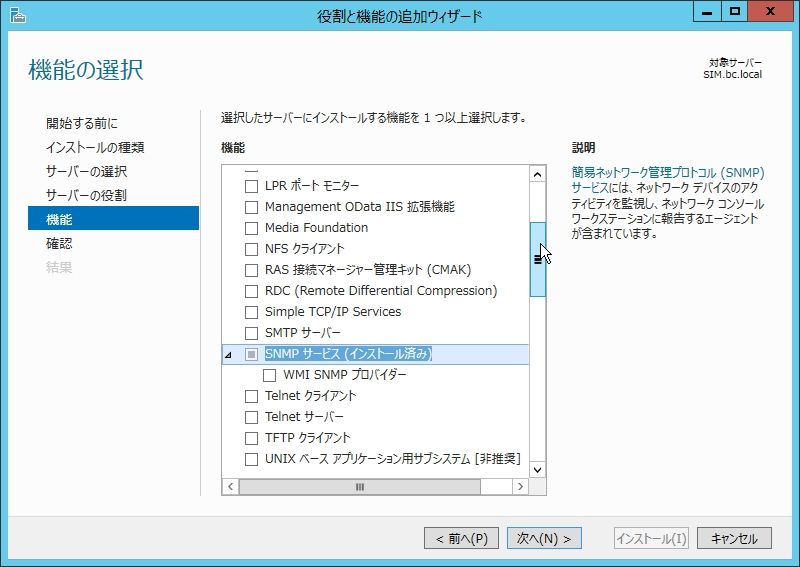Screen dimensions: 800x567
Task: Click the horizontal scroll right arrow
Action: tap(520, 486)
